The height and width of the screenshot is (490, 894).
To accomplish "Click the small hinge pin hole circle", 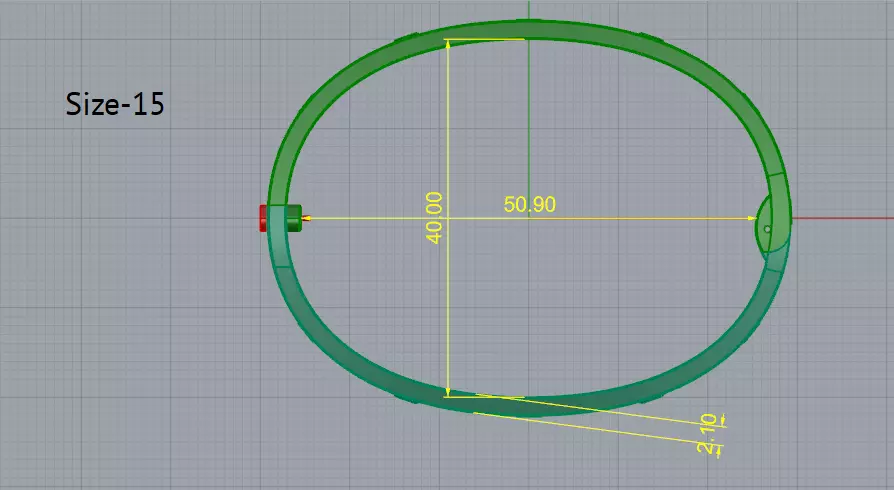I will click(x=767, y=229).
